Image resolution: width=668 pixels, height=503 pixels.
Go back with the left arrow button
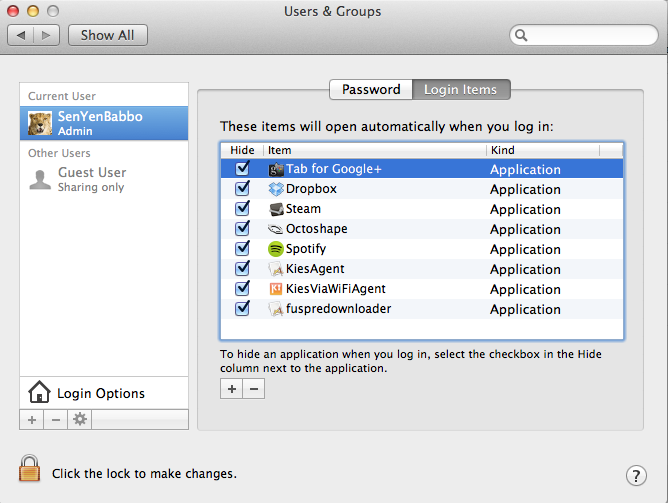coord(20,35)
